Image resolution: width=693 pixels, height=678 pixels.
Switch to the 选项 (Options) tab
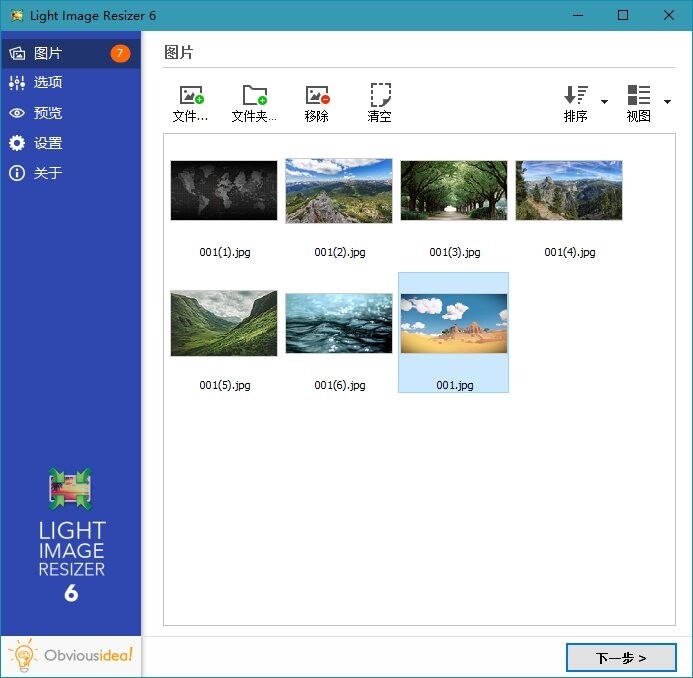(48, 83)
